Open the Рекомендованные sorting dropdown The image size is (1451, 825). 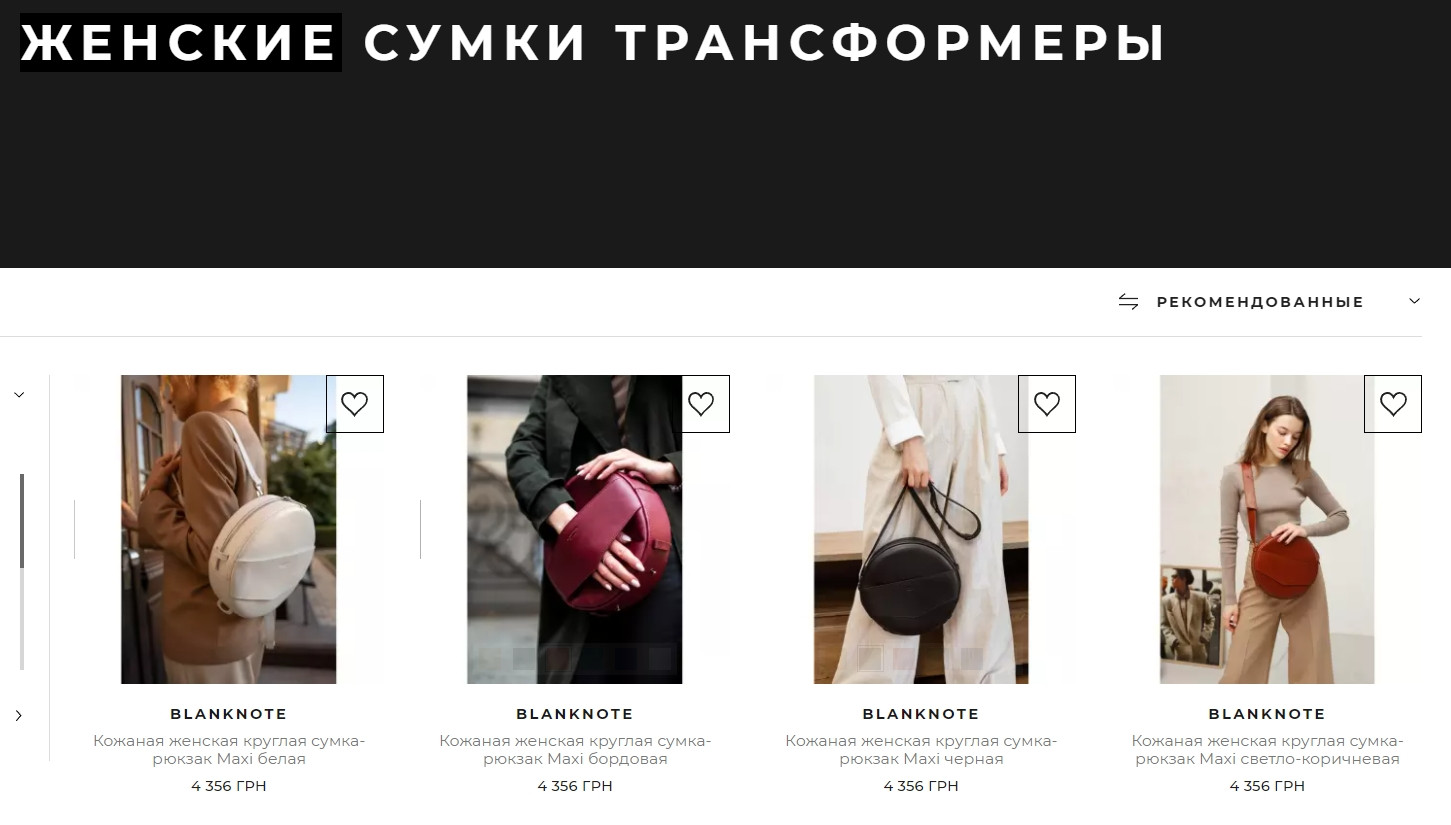click(1260, 302)
